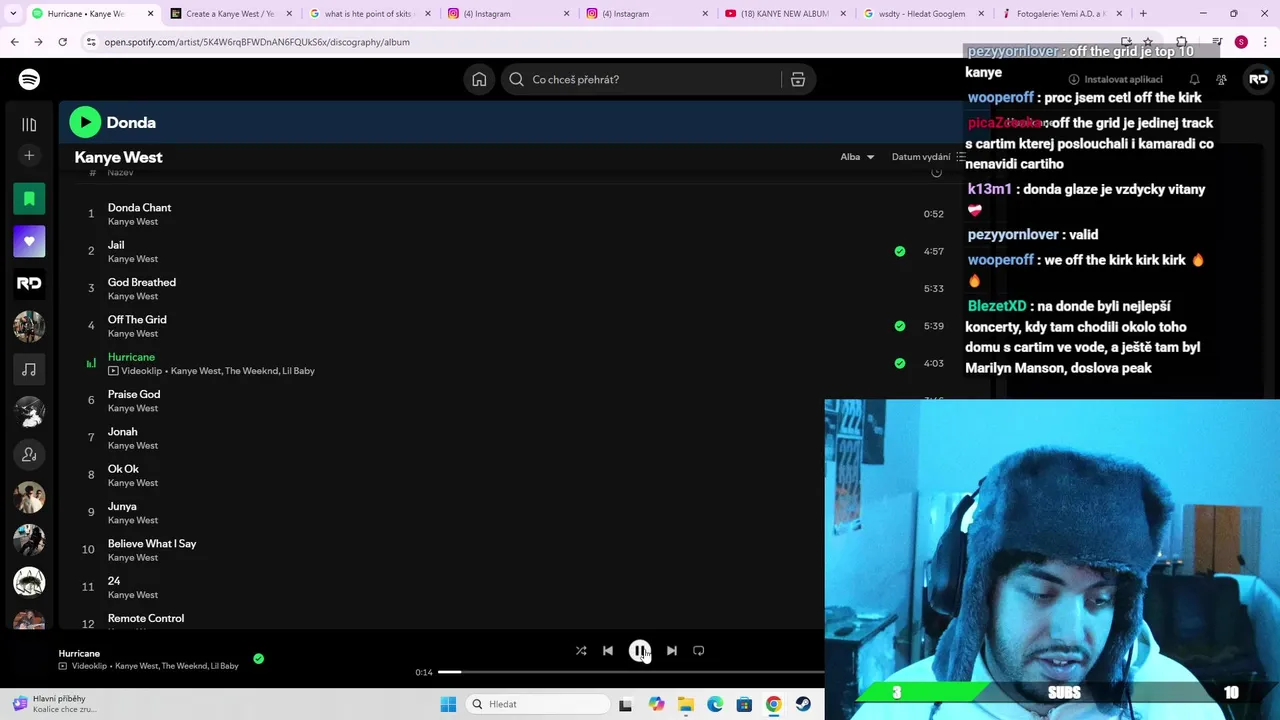Switch to the first Instagram tab
Image resolution: width=1280 pixels, height=720 pixels.
[x=507, y=14]
